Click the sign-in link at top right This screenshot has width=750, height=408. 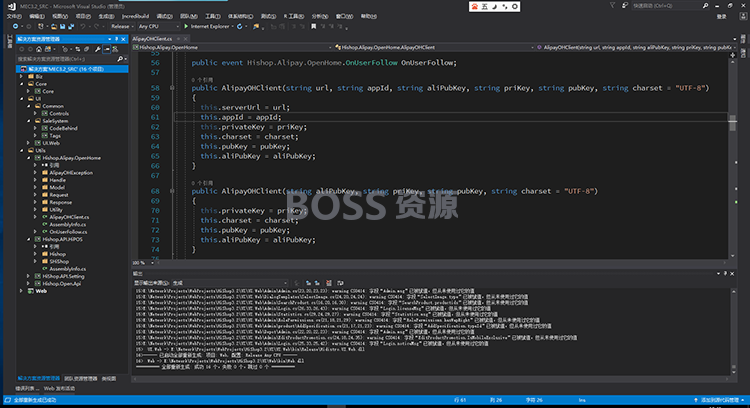click(721, 16)
